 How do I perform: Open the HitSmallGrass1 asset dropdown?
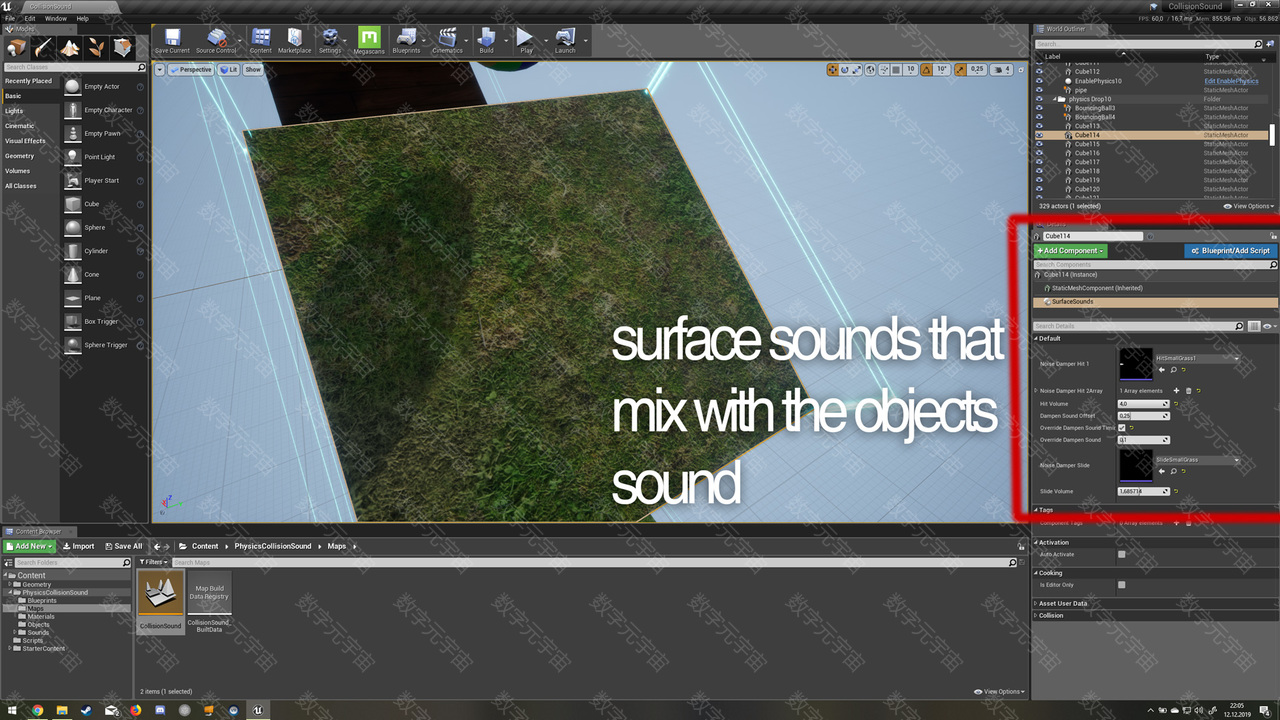coord(1198,358)
